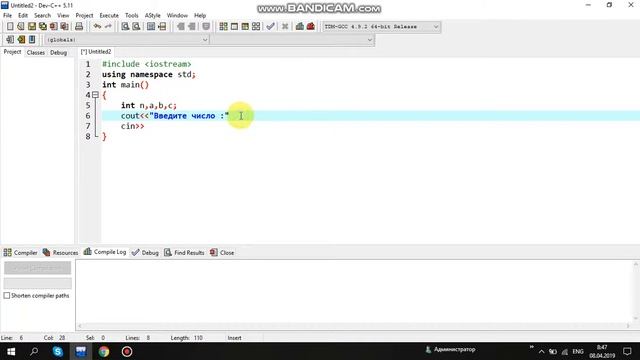640x360 pixels.
Task: Click the Goto bookmark icon
Action: coord(32,40)
